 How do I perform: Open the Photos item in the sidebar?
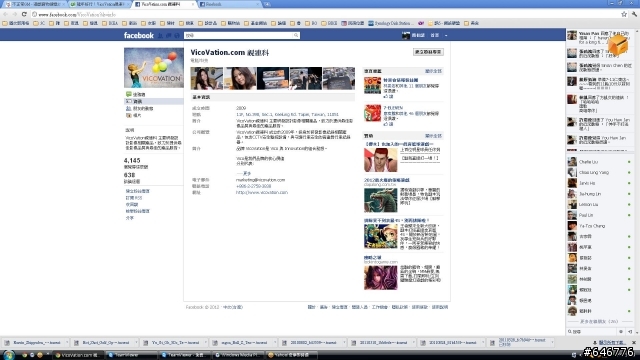(x=134, y=116)
